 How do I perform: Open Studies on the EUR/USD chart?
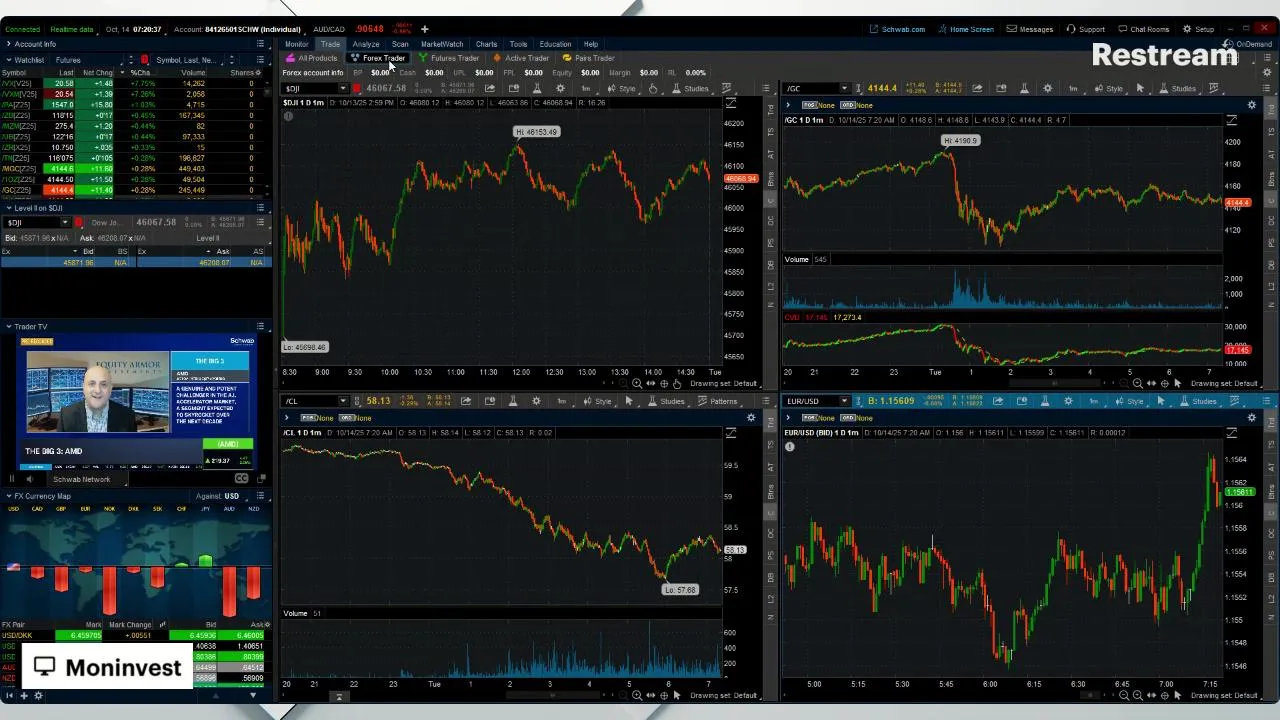coord(1199,401)
